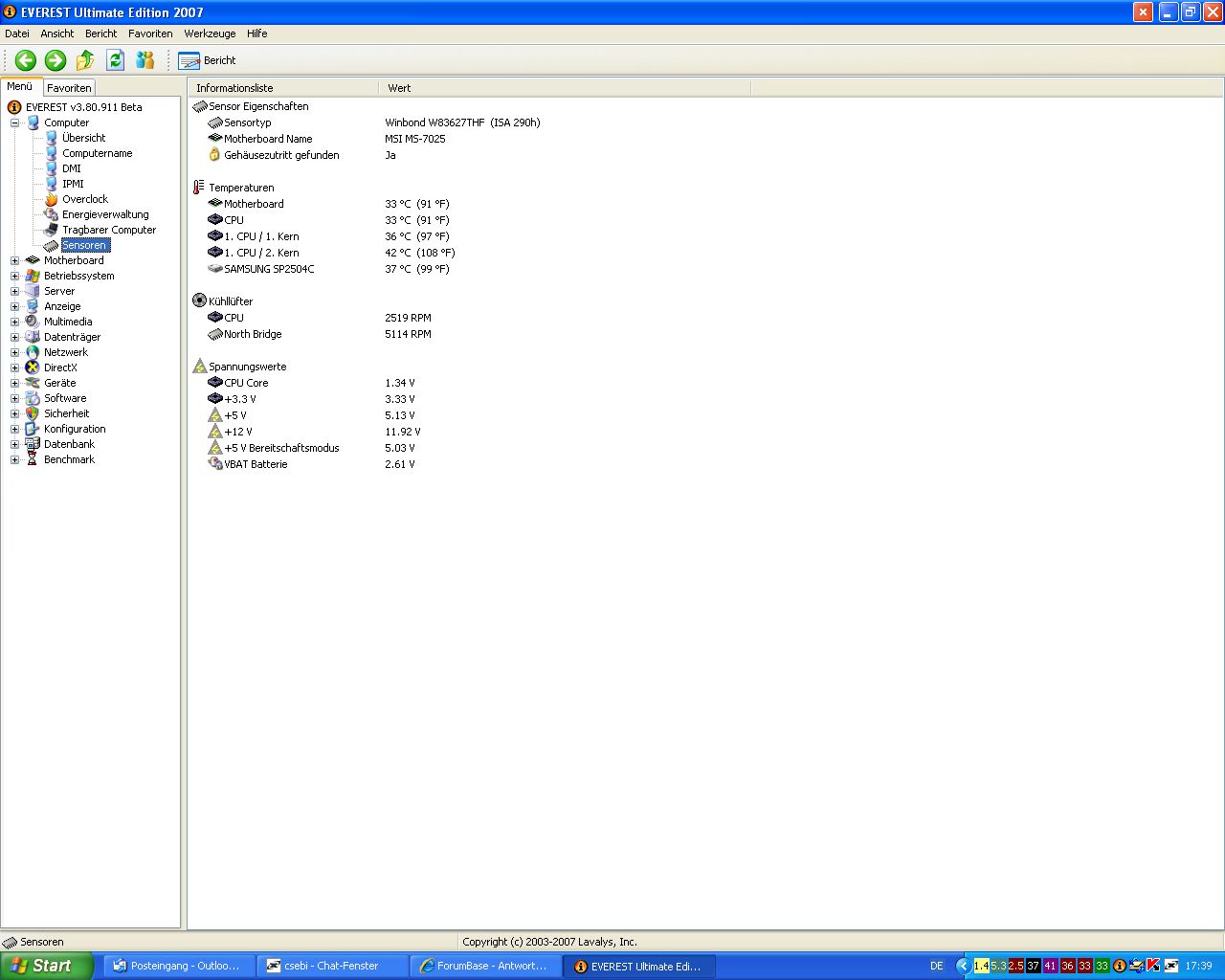Click the Konfiguration icon in tree

pos(33,429)
